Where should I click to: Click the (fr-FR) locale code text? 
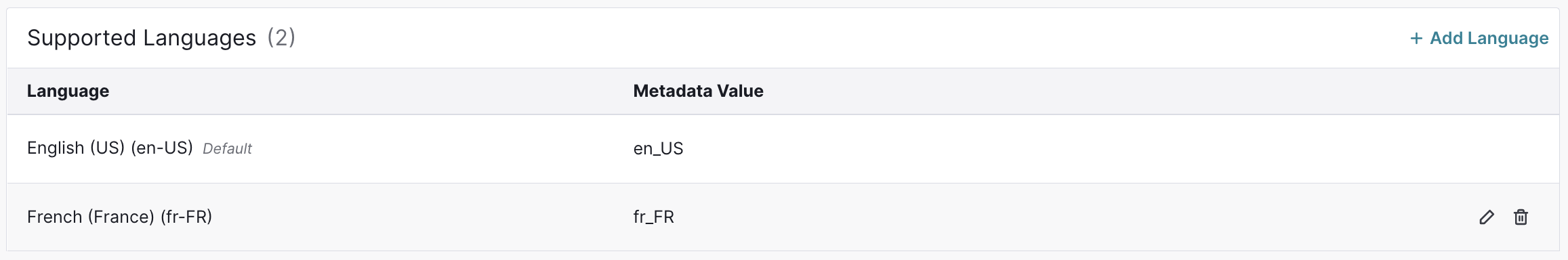point(186,217)
